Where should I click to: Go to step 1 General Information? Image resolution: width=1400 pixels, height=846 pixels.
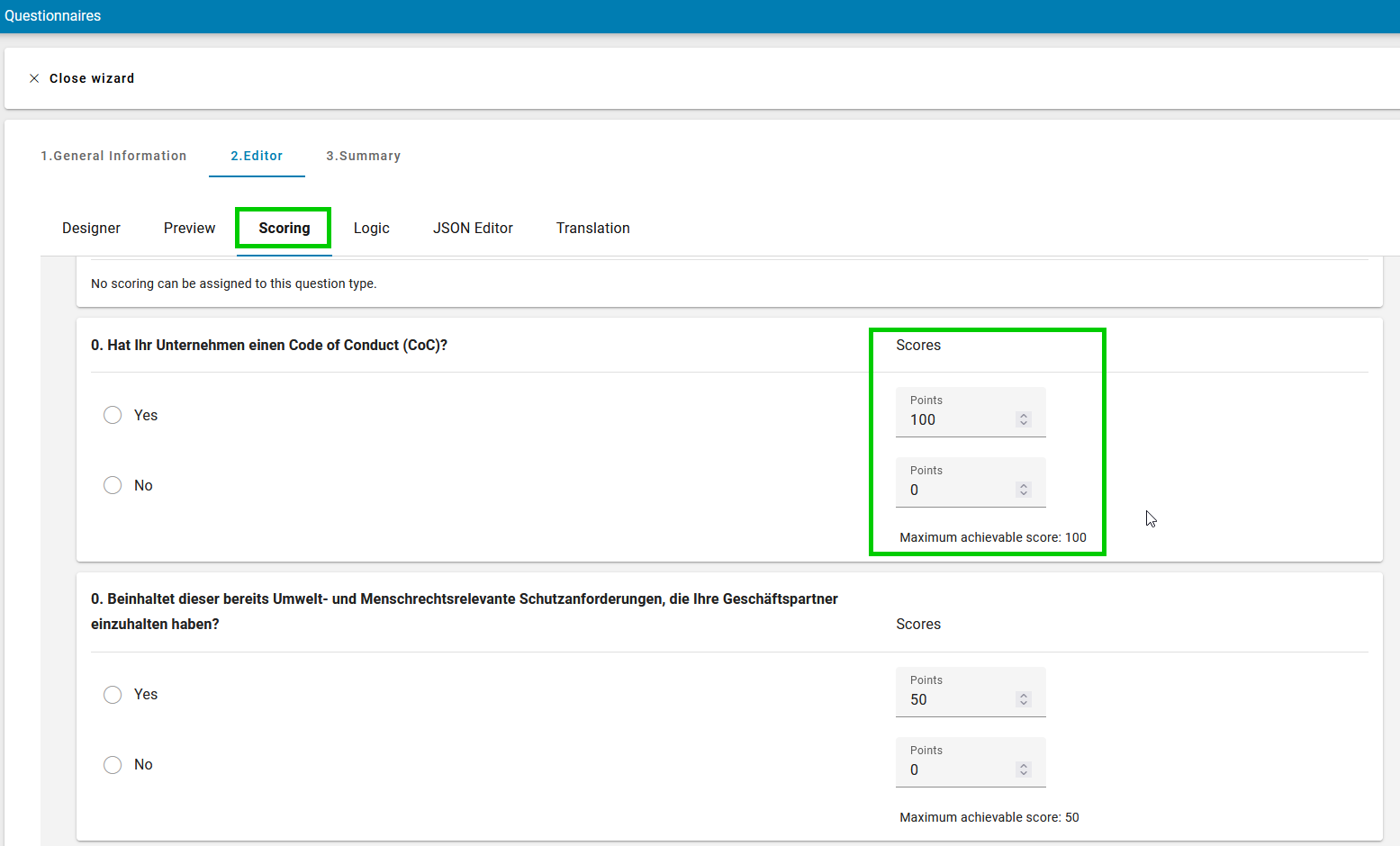click(113, 156)
